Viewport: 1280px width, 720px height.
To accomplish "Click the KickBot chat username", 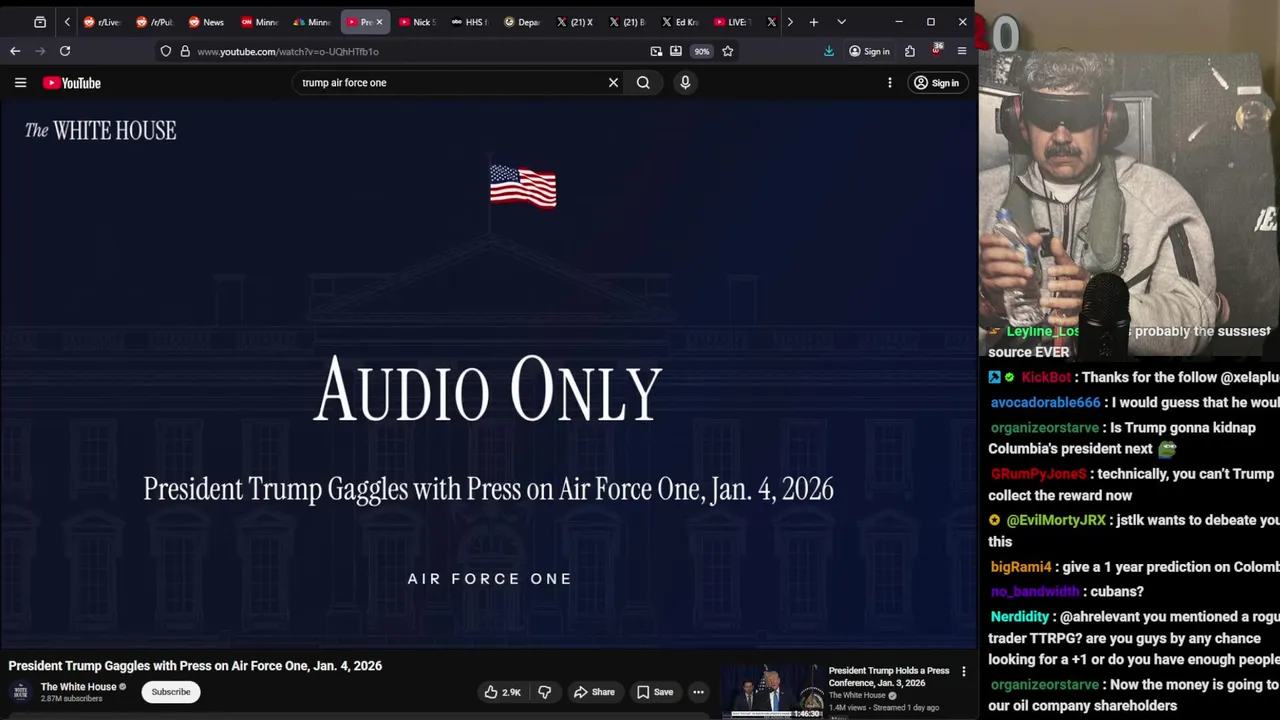I will 1046,377.
